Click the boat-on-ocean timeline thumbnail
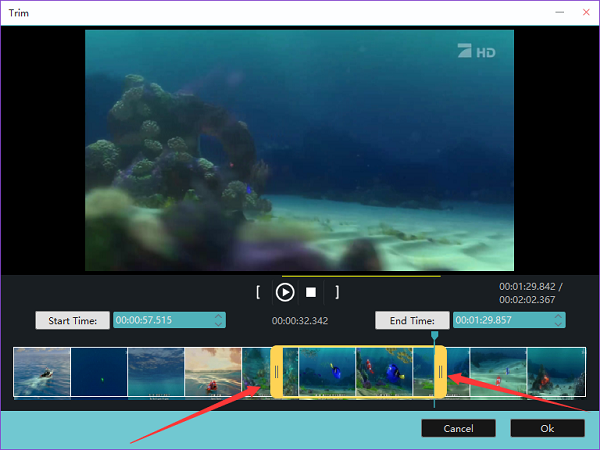 pos(42,372)
